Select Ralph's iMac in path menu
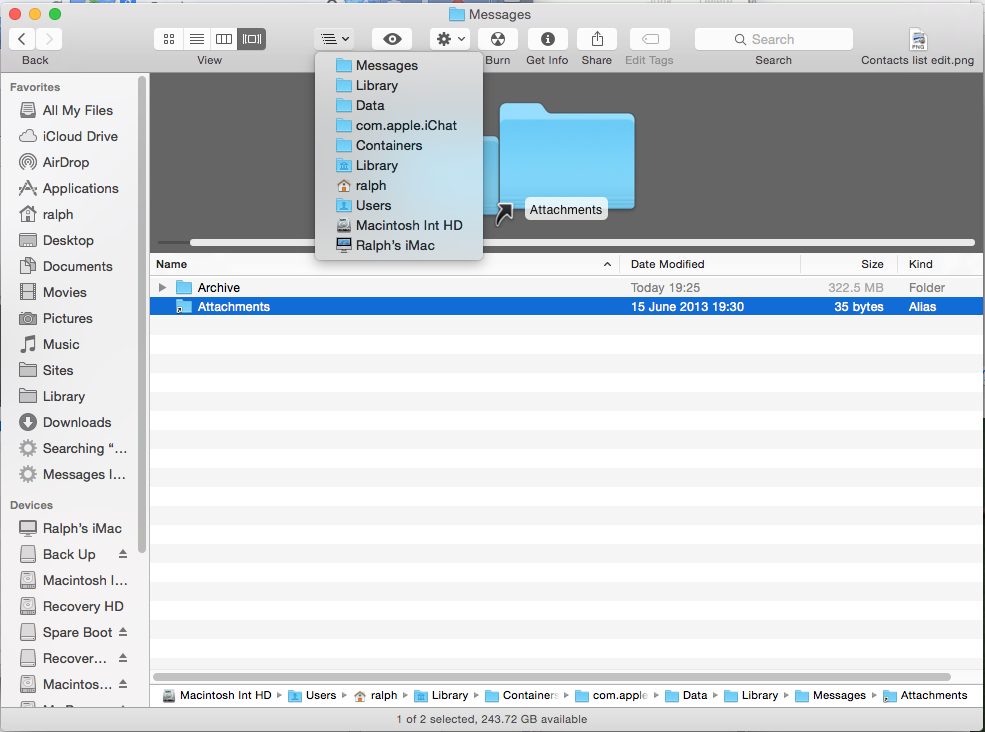The image size is (985, 732). pyautogui.click(x=399, y=246)
